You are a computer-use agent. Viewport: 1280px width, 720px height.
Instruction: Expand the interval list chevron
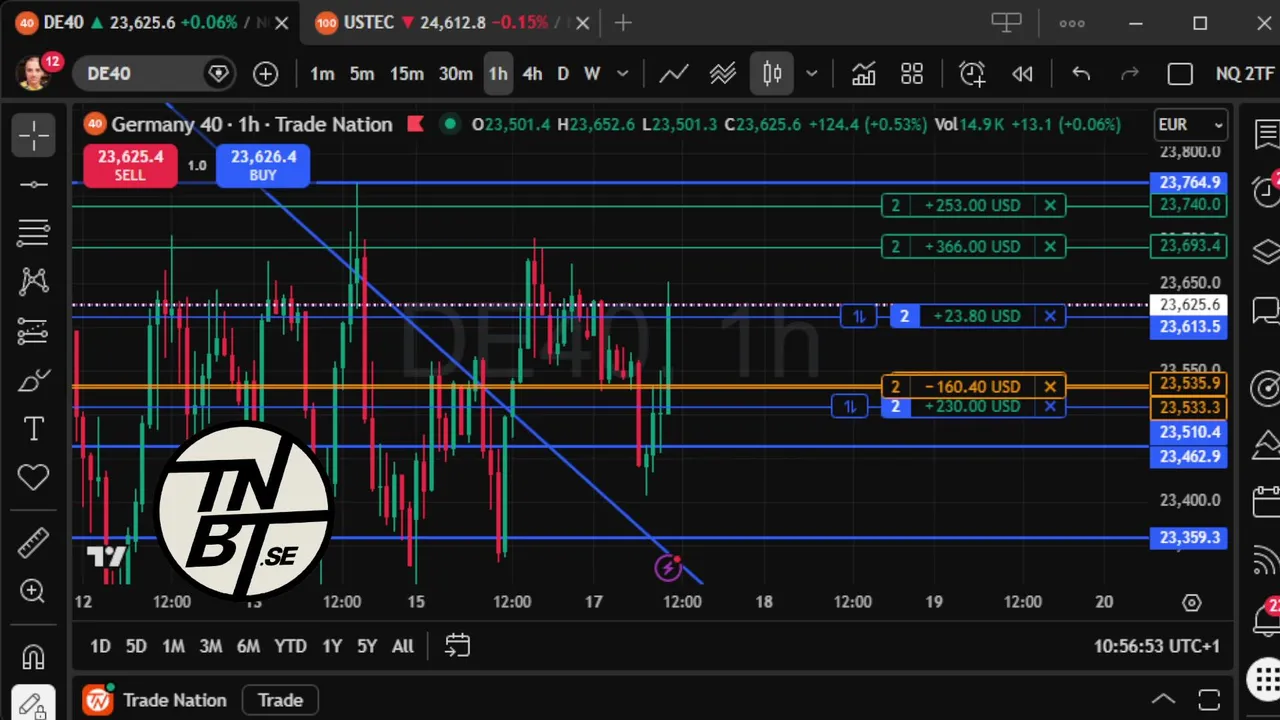pos(622,73)
